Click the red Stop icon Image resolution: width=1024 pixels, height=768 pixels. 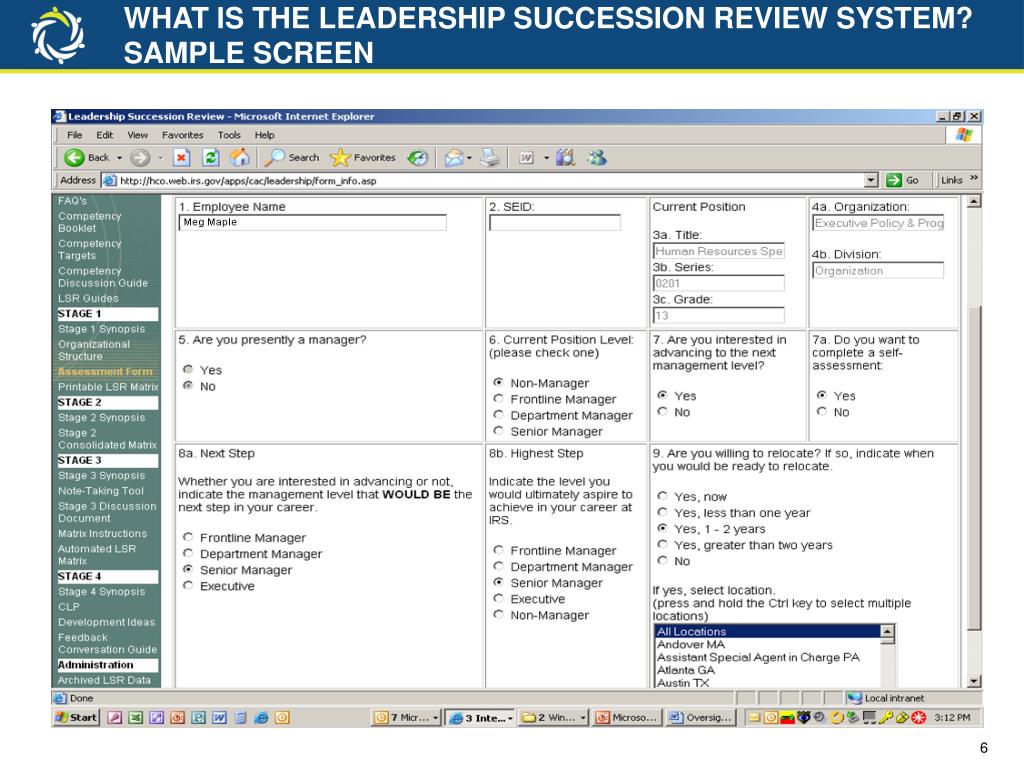pyautogui.click(x=182, y=157)
